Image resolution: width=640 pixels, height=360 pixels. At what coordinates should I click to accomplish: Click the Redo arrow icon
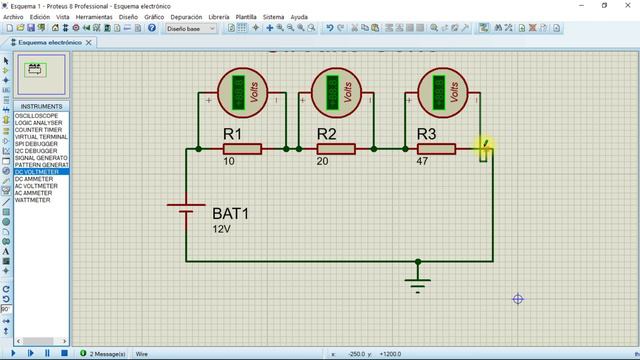click(x=340, y=28)
